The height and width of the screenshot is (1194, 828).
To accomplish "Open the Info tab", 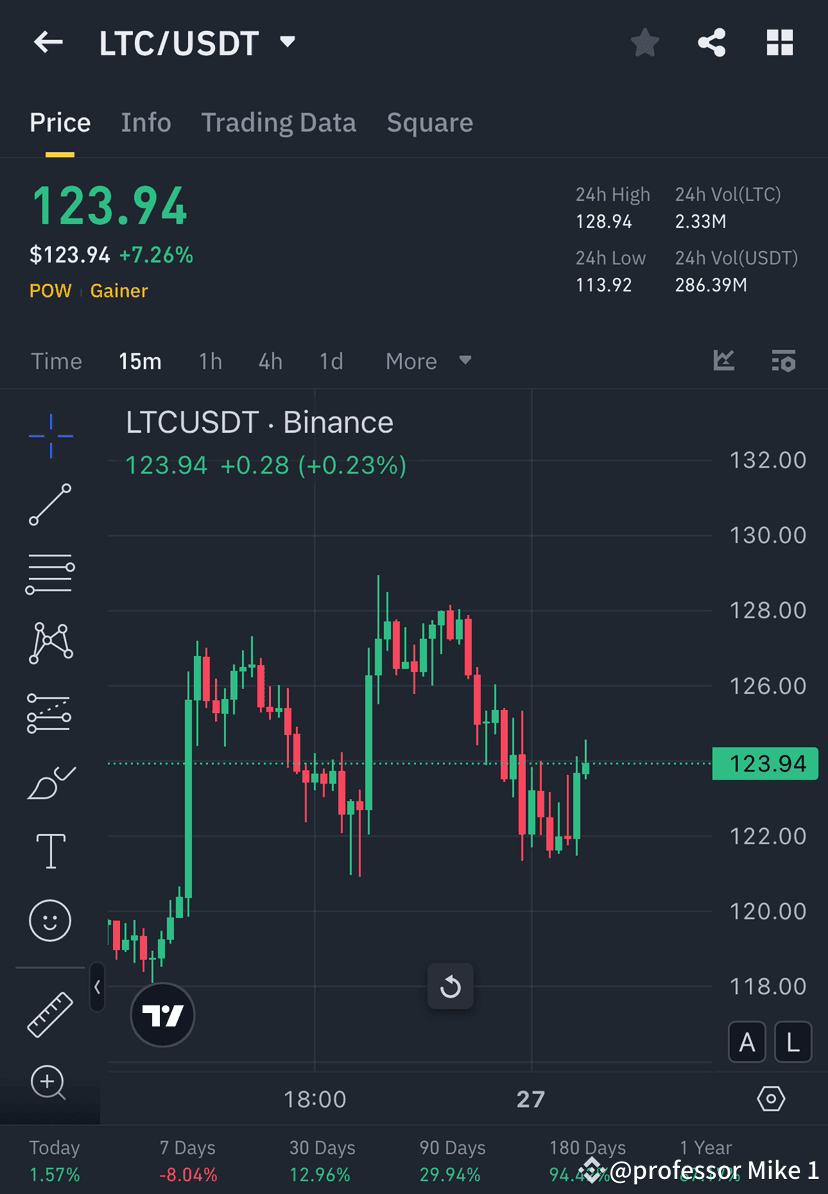I will [x=145, y=122].
